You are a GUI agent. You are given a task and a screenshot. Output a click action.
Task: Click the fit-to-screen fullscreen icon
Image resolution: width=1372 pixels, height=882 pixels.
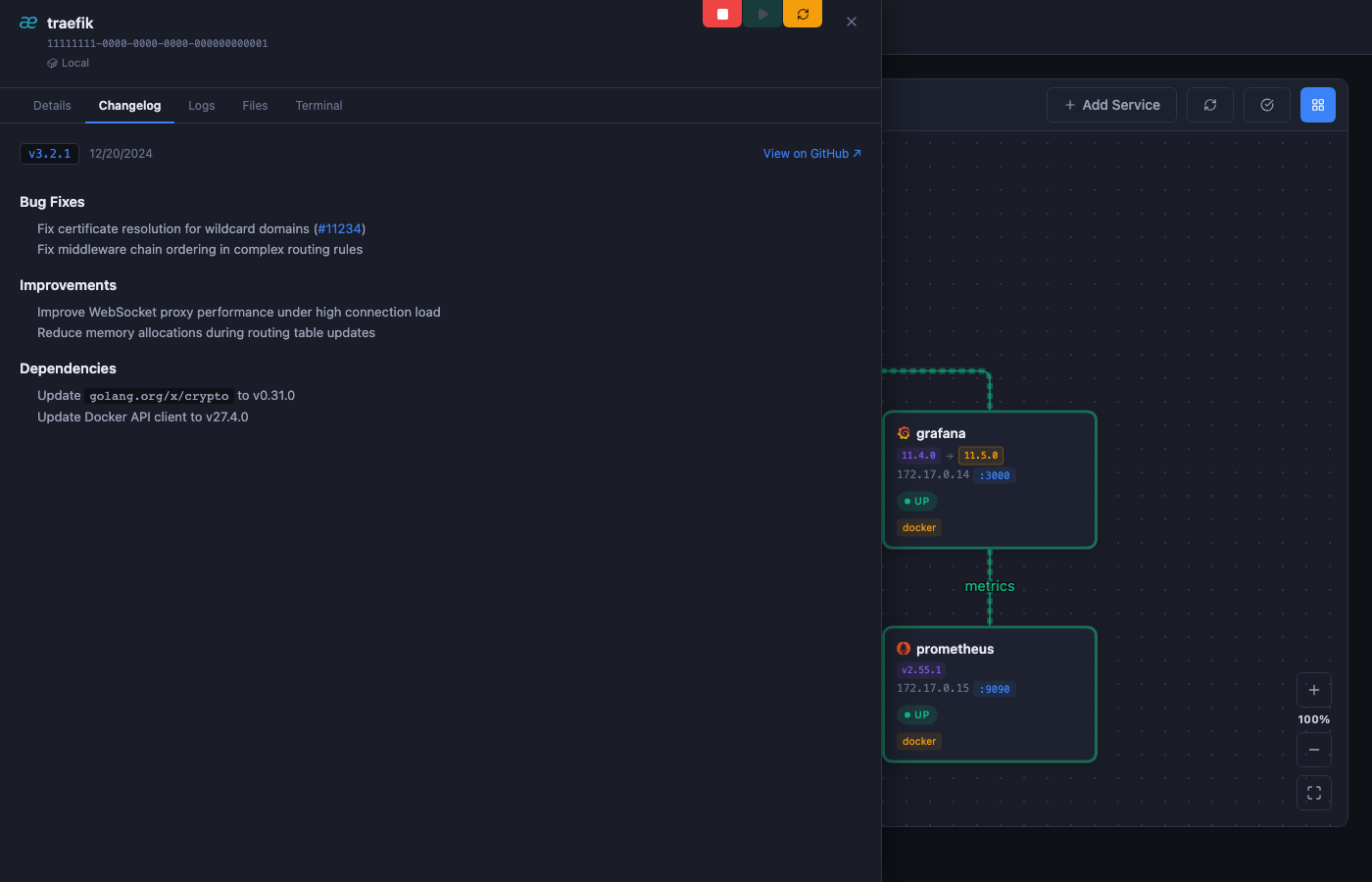[1314, 793]
